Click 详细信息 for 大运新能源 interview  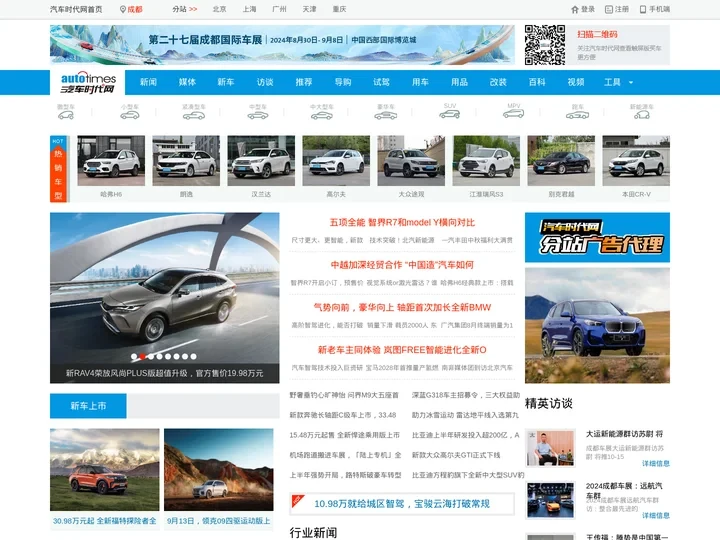coord(656,464)
